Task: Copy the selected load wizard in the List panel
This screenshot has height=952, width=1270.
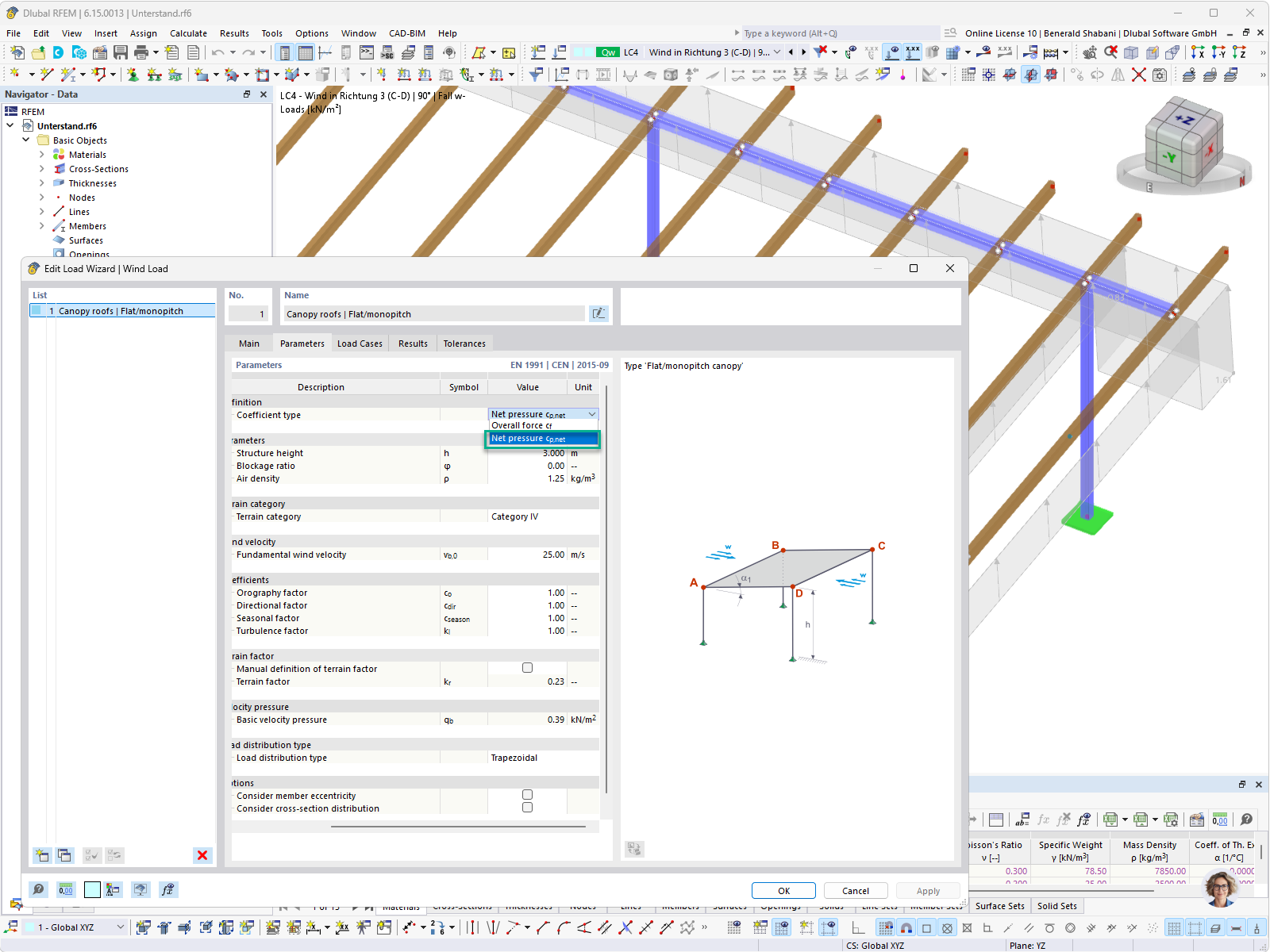Action: point(64,855)
